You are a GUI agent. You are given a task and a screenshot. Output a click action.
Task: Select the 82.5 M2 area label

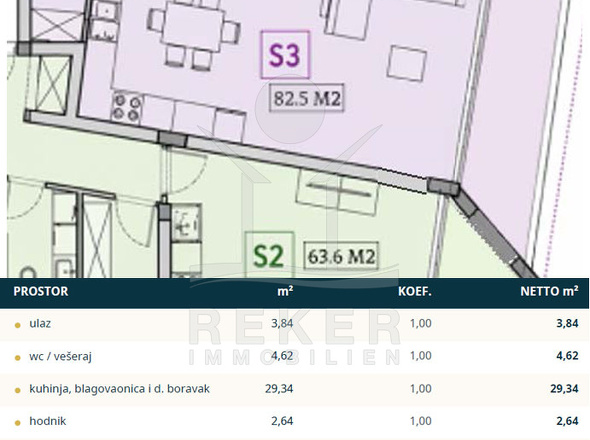(307, 98)
